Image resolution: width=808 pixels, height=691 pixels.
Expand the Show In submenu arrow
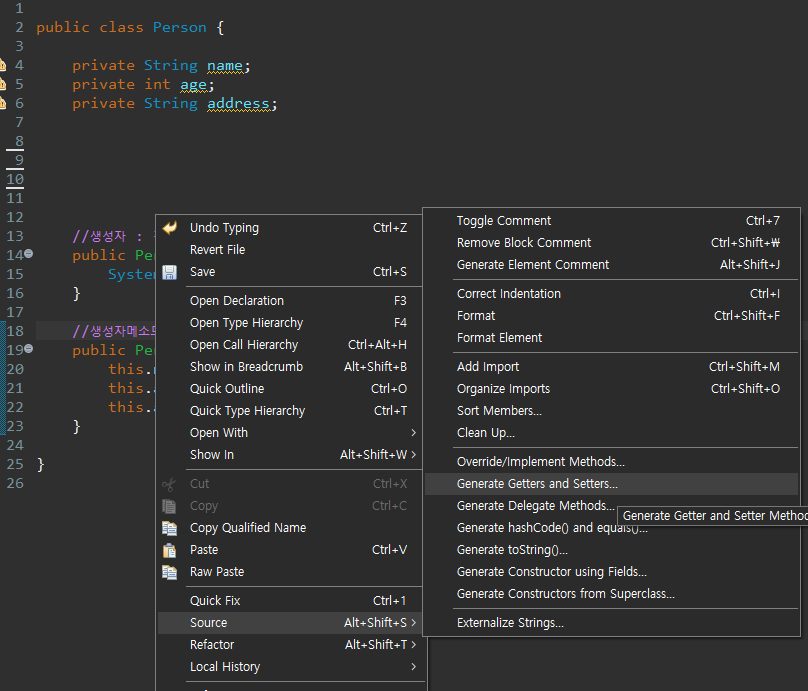pos(413,454)
